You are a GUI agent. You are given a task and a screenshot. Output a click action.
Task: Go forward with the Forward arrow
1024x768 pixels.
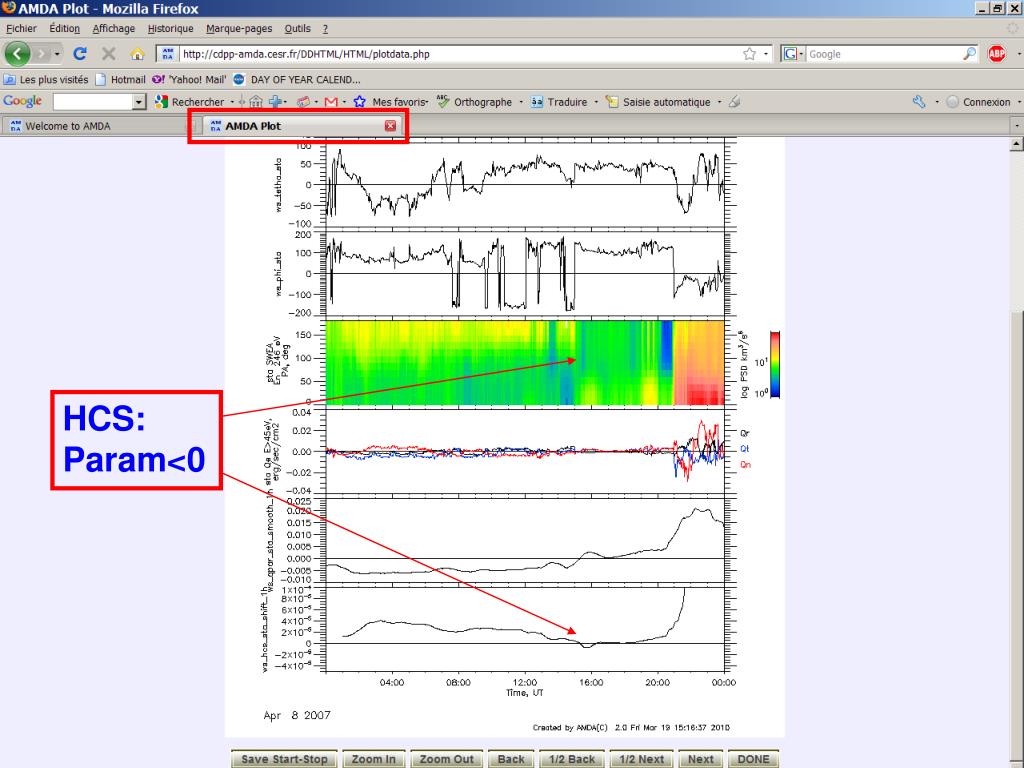(41, 54)
